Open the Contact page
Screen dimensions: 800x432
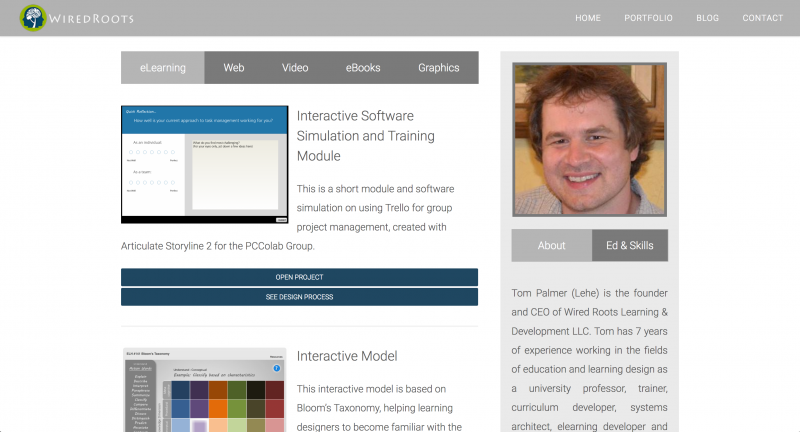point(762,18)
